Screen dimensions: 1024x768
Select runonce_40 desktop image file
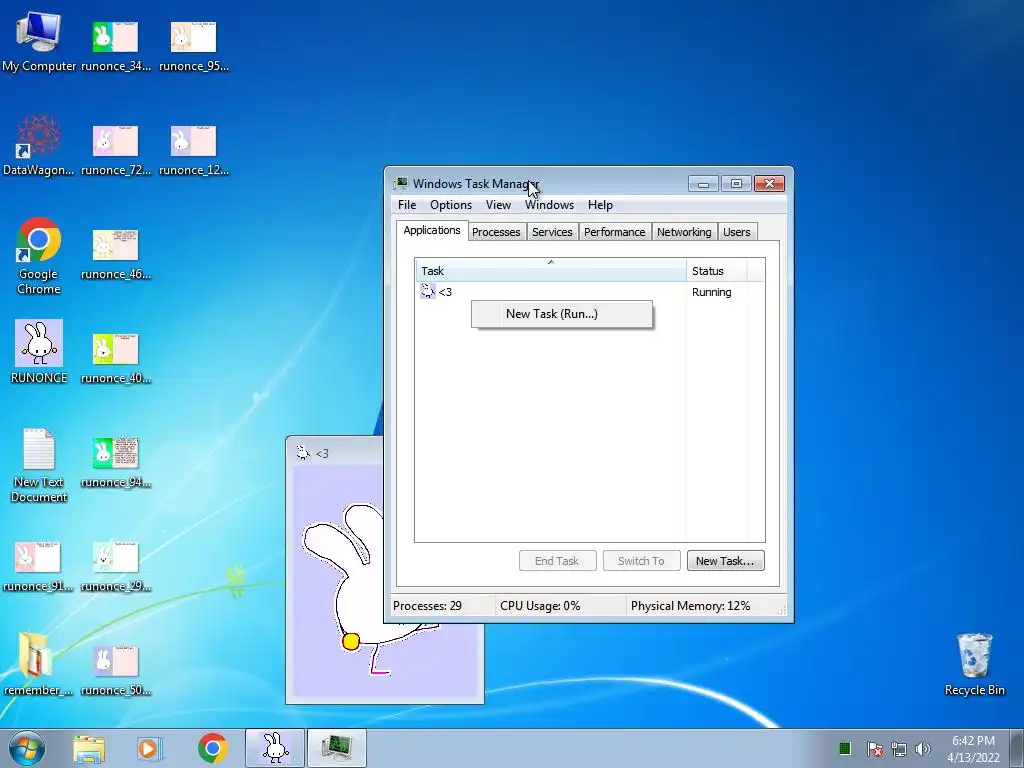point(116,357)
